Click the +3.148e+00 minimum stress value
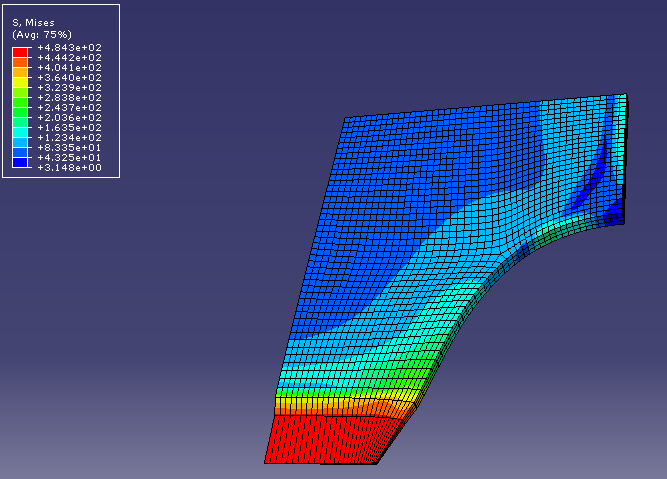 coord(70,168)
